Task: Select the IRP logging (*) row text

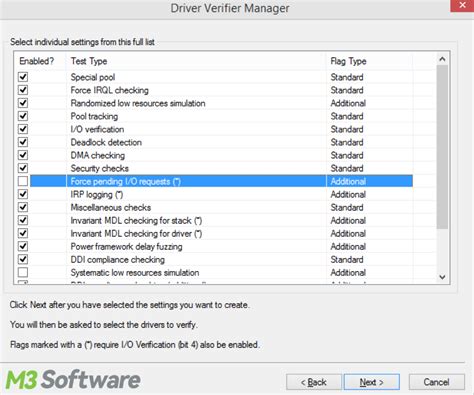Action: 97,194
